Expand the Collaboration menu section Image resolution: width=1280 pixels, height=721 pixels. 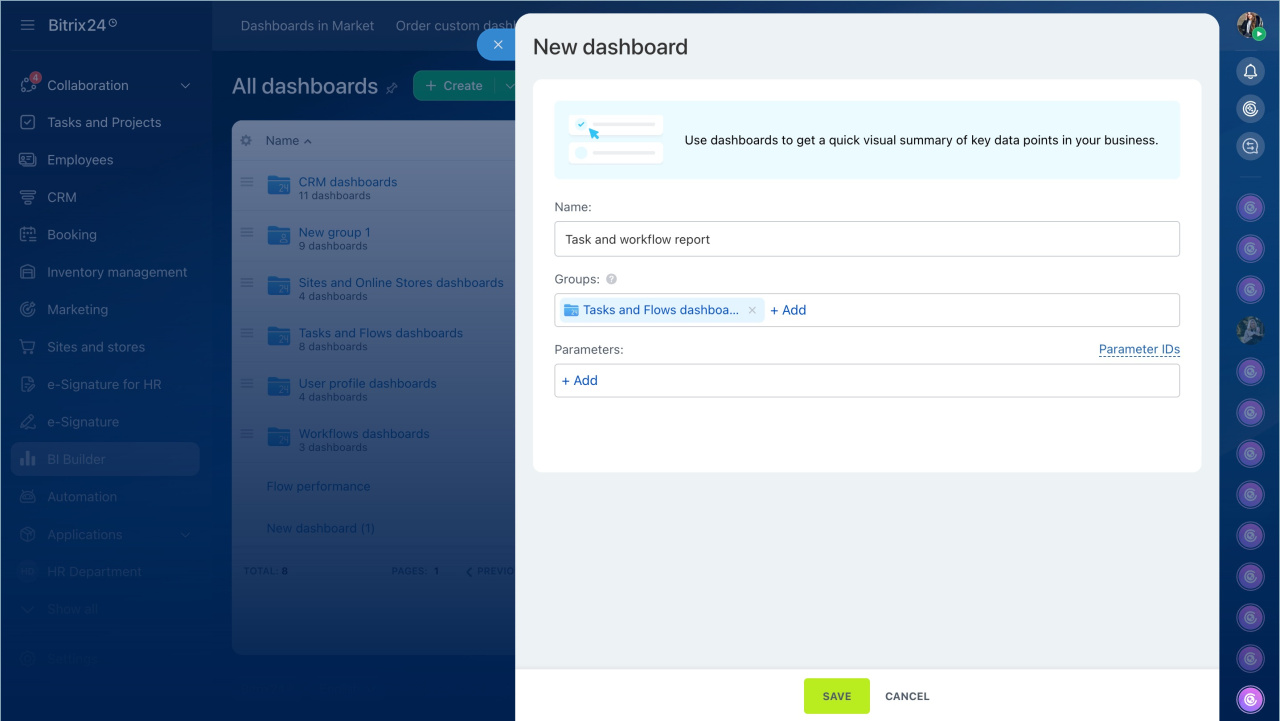[185, 86]
